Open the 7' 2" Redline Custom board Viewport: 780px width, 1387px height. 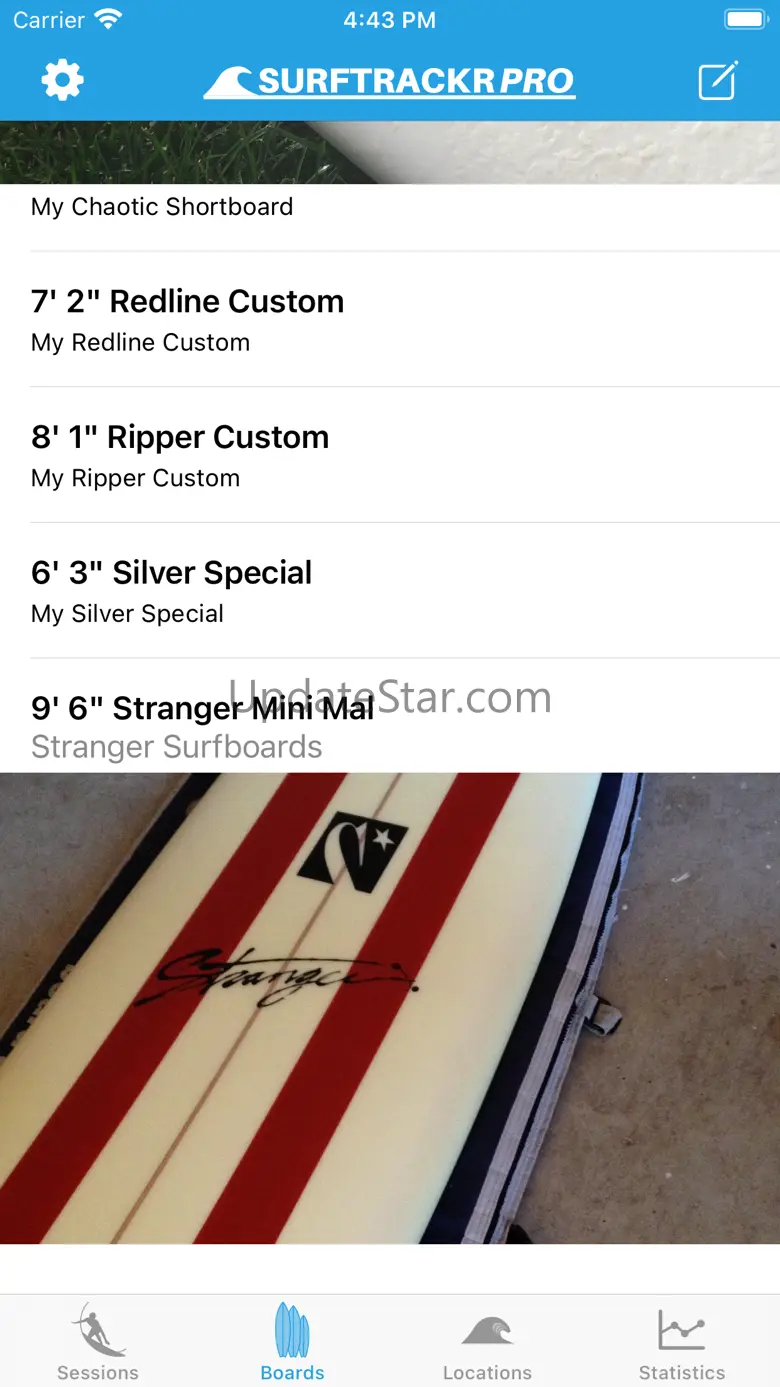coord(390,319)
